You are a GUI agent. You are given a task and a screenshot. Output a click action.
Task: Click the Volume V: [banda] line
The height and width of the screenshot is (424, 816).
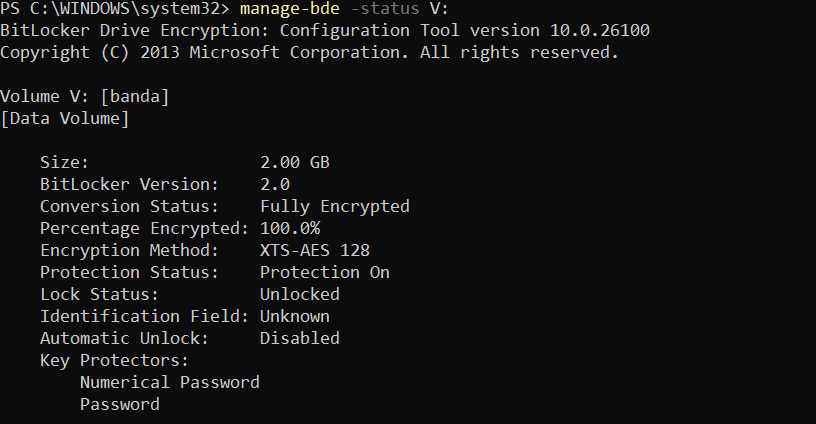pyautogui.click(x=84, y=97)
